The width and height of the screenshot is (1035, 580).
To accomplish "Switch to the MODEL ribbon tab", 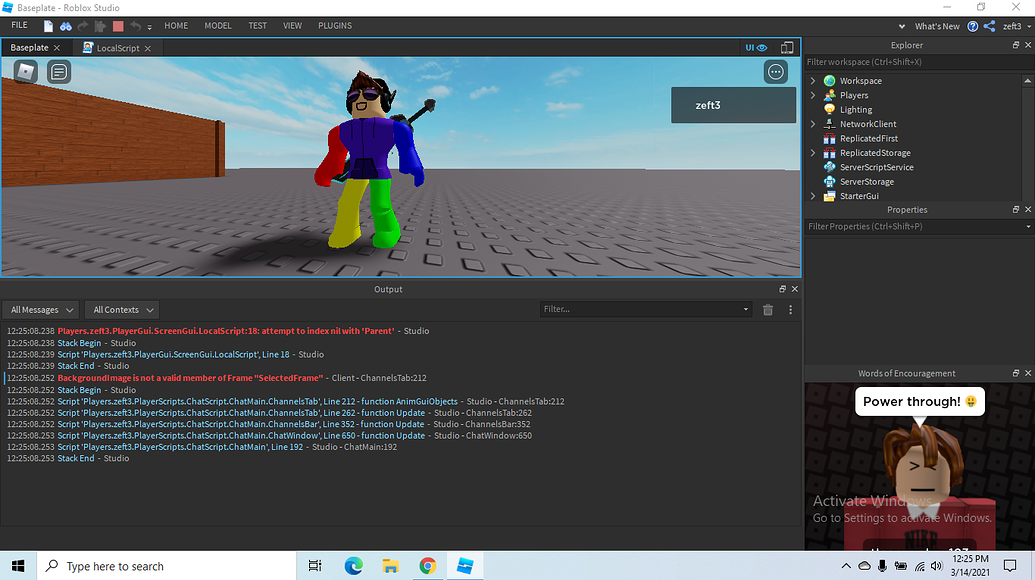I will click(x=218, y=26).
